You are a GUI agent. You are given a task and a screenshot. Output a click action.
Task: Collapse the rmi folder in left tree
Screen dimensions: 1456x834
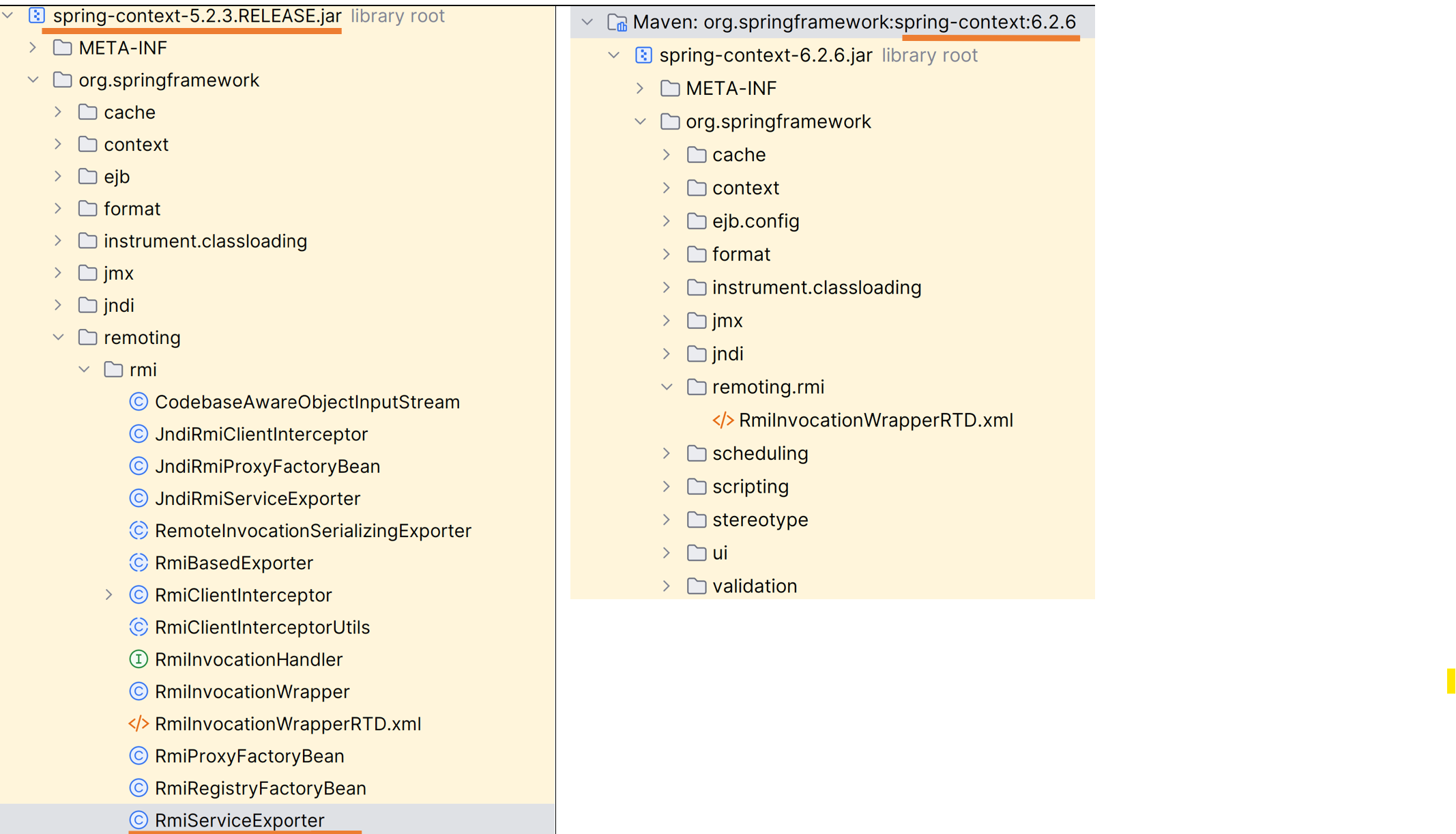click(x=85, y=370)
